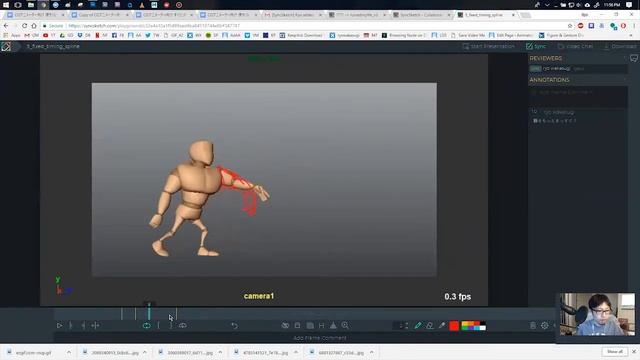The height and width of the screenshot is (360, 640).
Task: Click the browser reload button
Action: pos(24,26)
